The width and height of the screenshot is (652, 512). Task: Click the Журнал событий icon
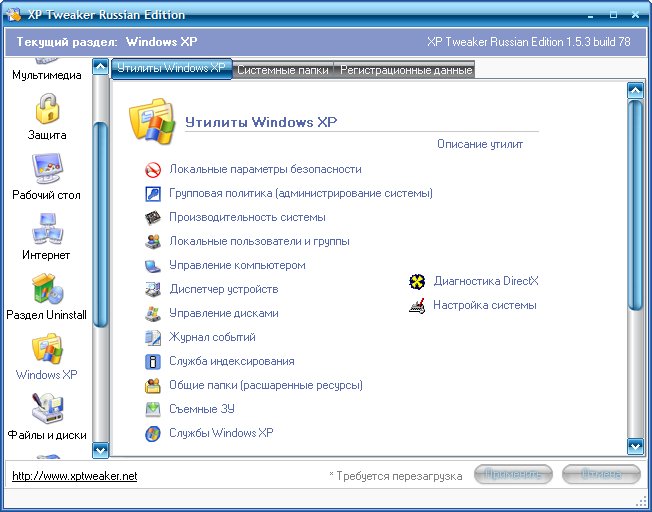(153, 338)
